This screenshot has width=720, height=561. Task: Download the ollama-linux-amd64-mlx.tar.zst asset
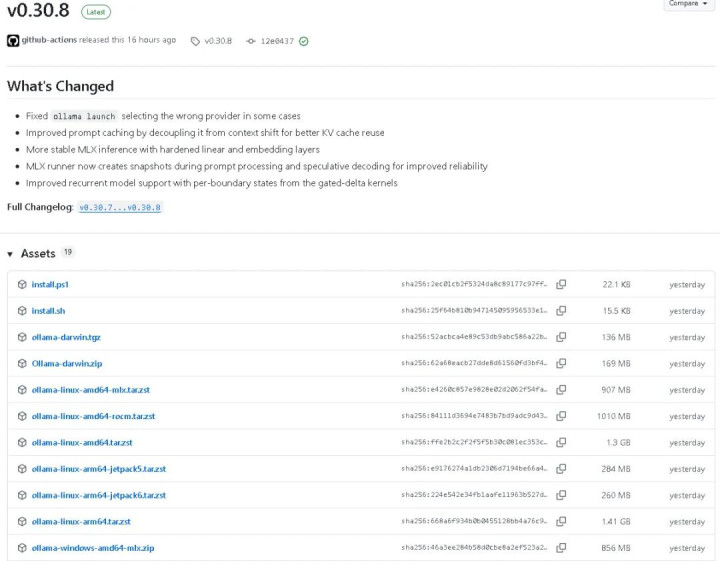90,390
